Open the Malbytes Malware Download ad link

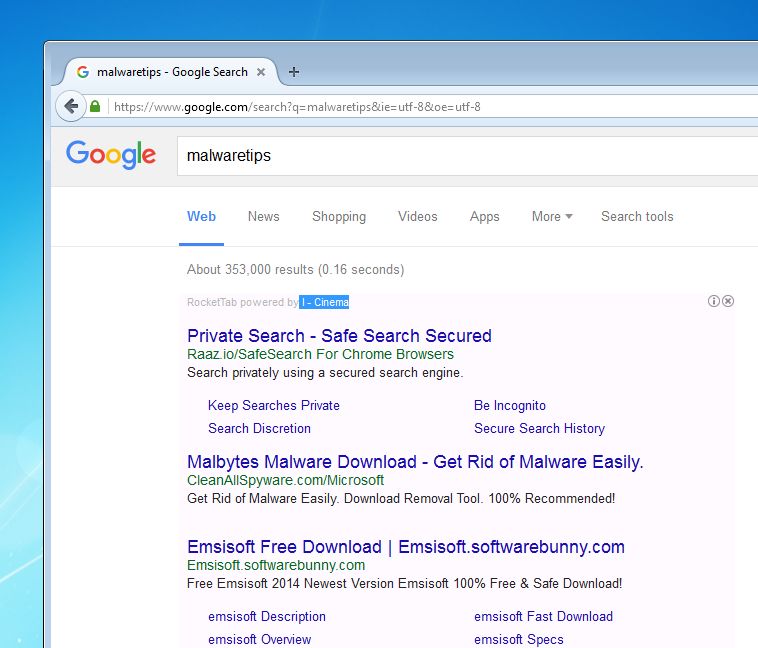tap(415, 462)
